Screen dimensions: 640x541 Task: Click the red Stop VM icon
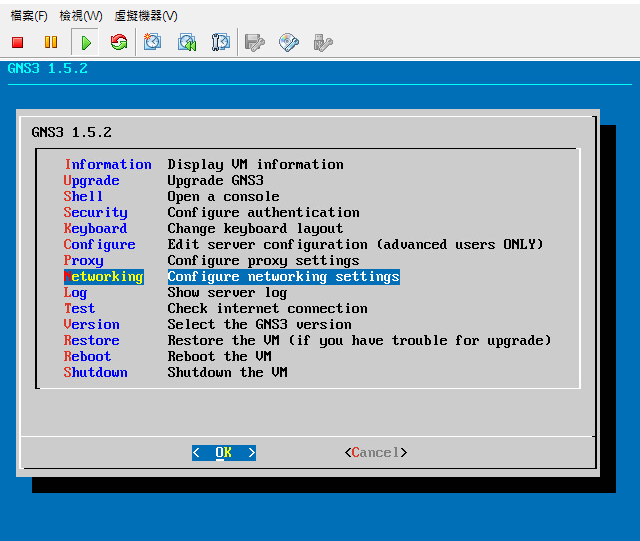point(18,42)
